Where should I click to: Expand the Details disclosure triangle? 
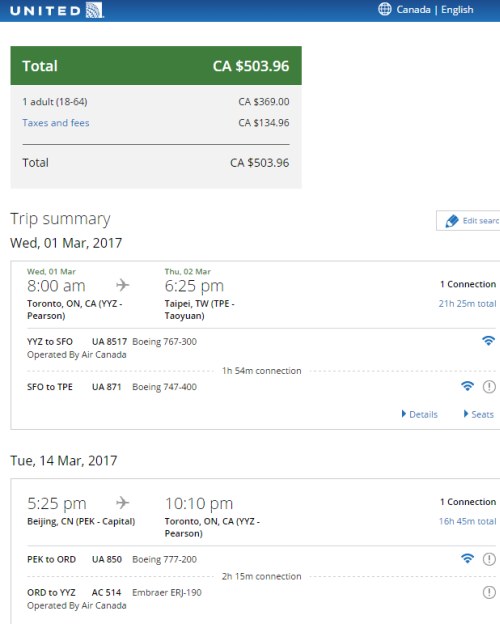pos(404,414)
